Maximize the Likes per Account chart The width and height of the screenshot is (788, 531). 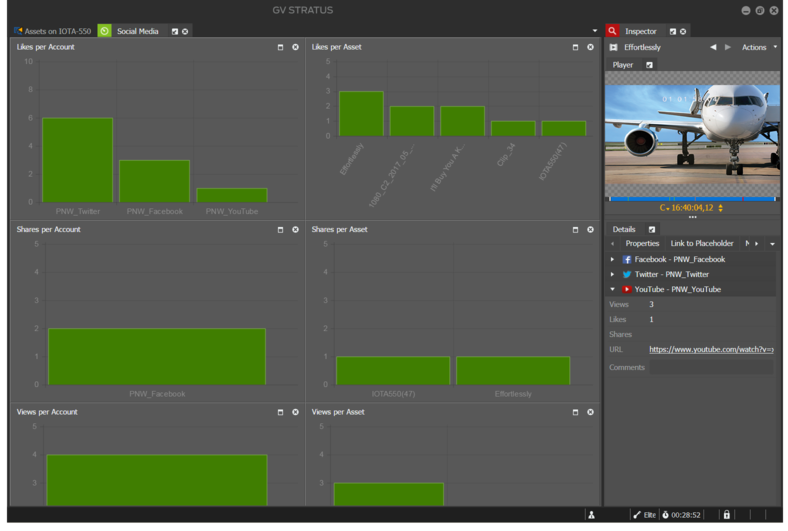coord(280,47)
